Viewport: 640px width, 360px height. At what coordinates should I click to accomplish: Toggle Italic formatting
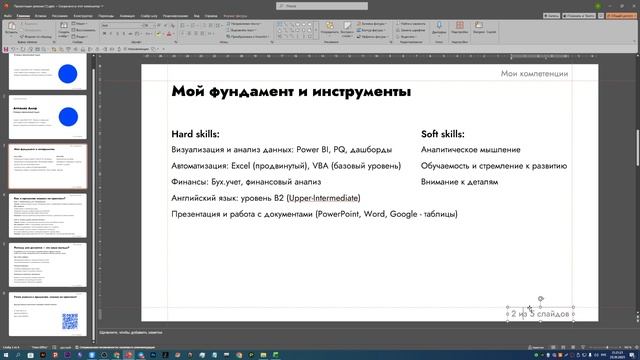tap(111, 34)
